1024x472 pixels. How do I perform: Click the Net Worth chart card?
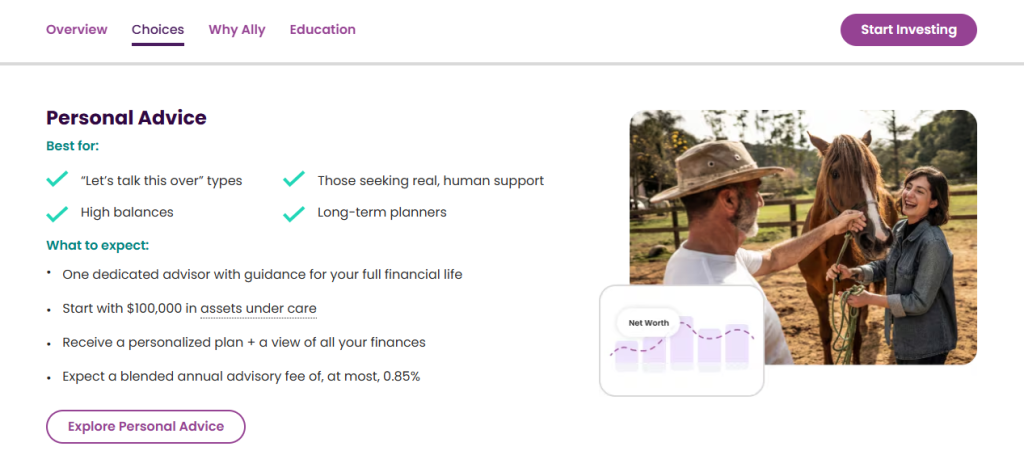coord(681,341)
